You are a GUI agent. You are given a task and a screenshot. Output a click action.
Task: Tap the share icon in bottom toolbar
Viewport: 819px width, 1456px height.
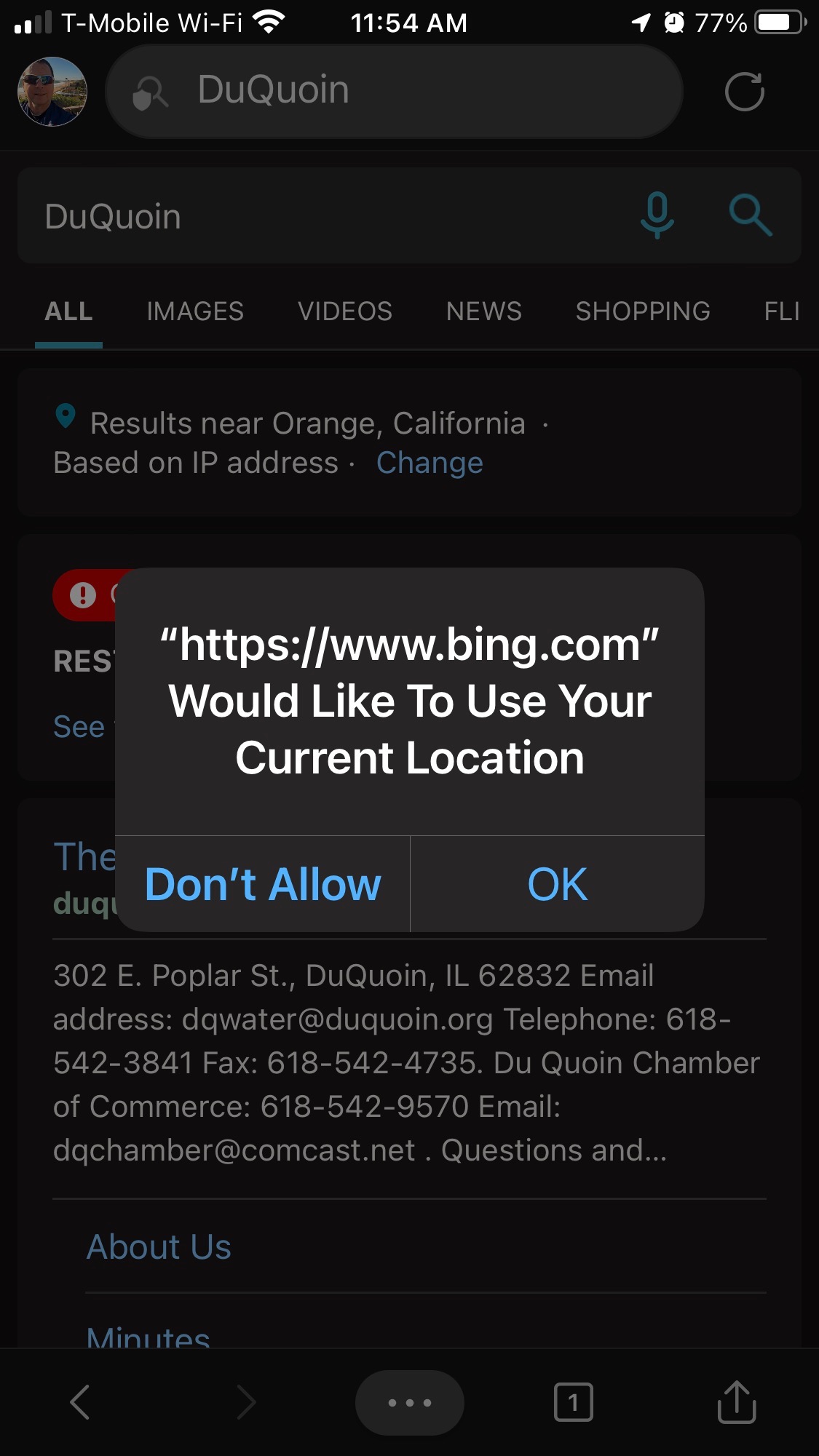coord(737,1402)
